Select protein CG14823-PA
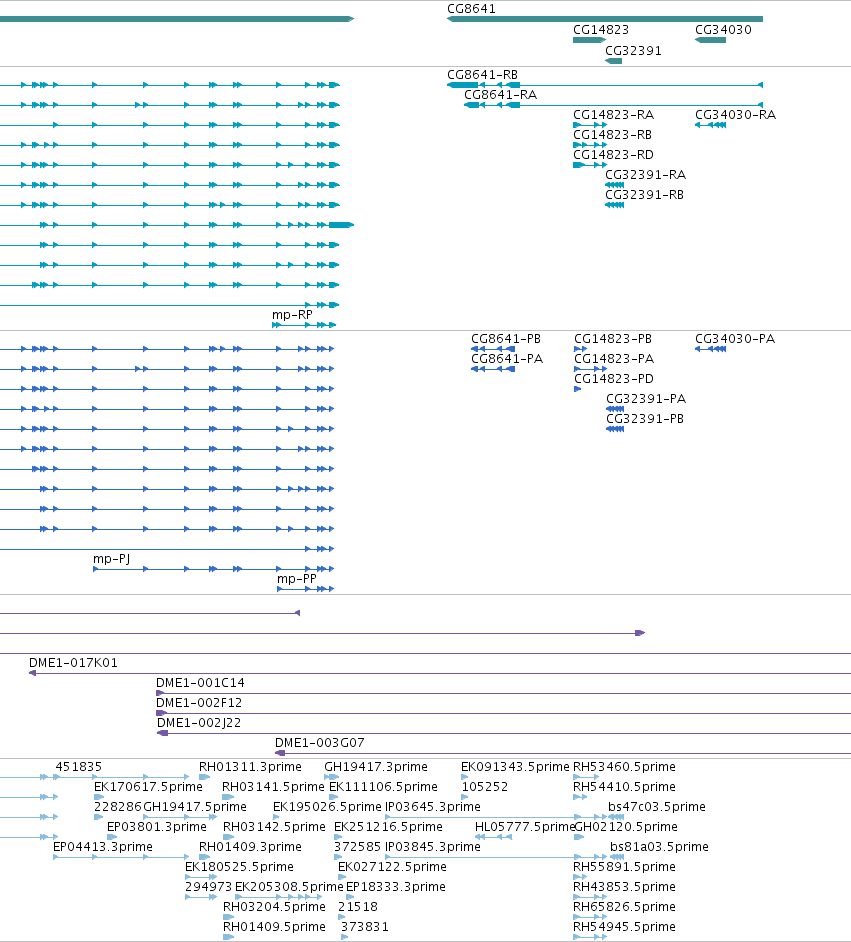This screenshot has height=942, width=851. [614, 359]
